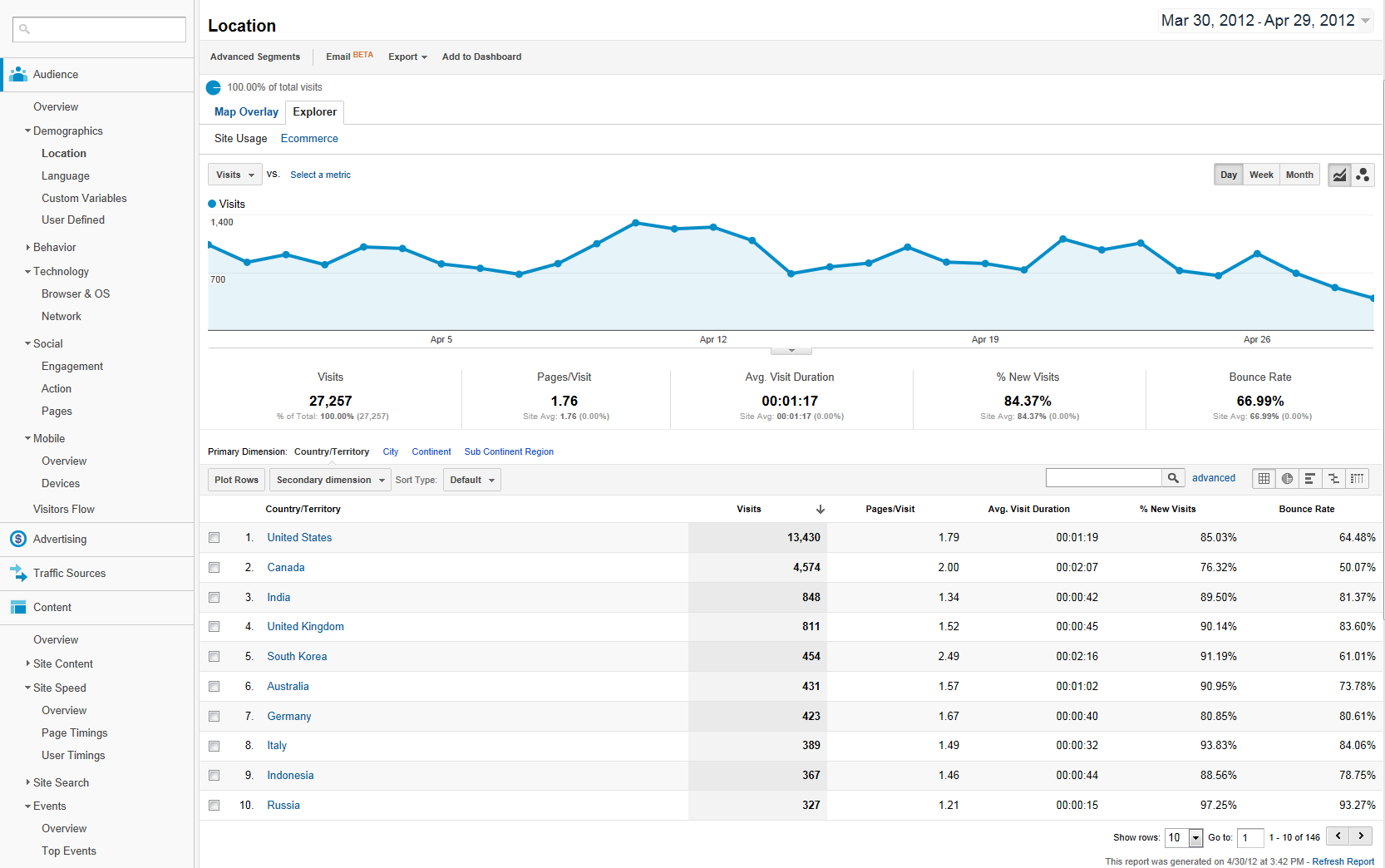The image size is (1385, 868).
Task: Click the Traffic Sources arrows icon
Action: click(18, 573)
